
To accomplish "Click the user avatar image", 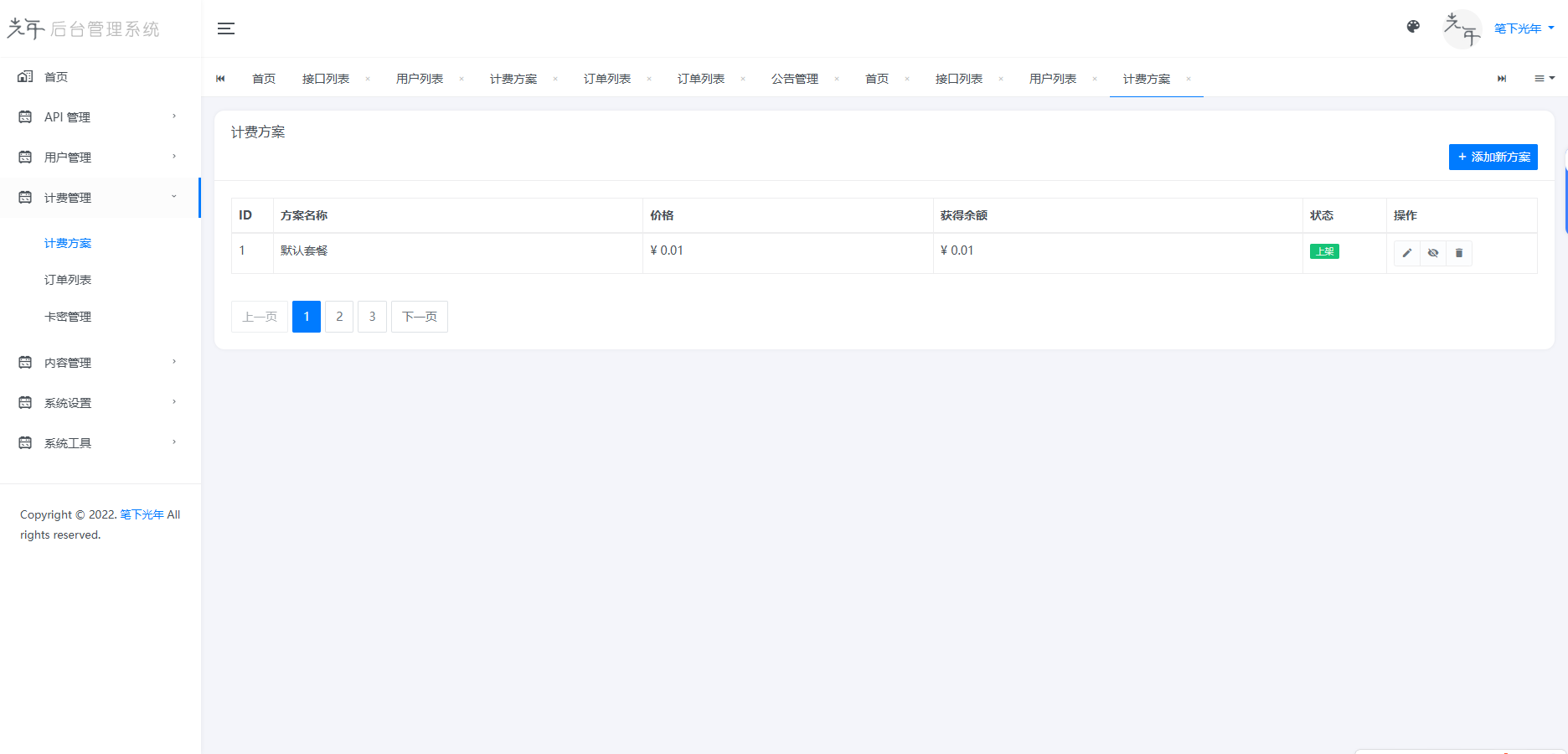I will 1462,28.
